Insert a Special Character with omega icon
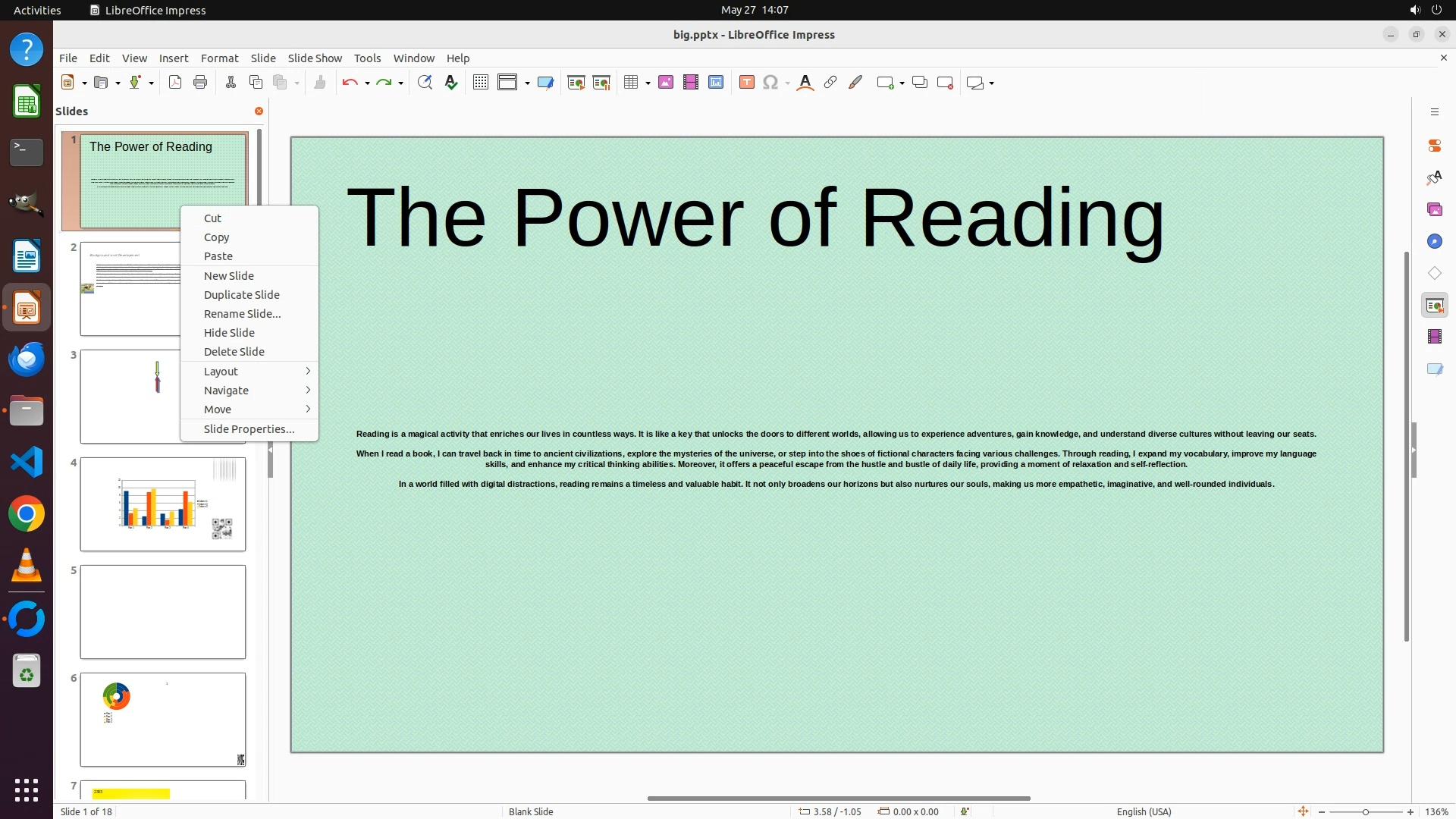Image resolution: width=1456 pixels, height=819 pixels. coord(770,83)
